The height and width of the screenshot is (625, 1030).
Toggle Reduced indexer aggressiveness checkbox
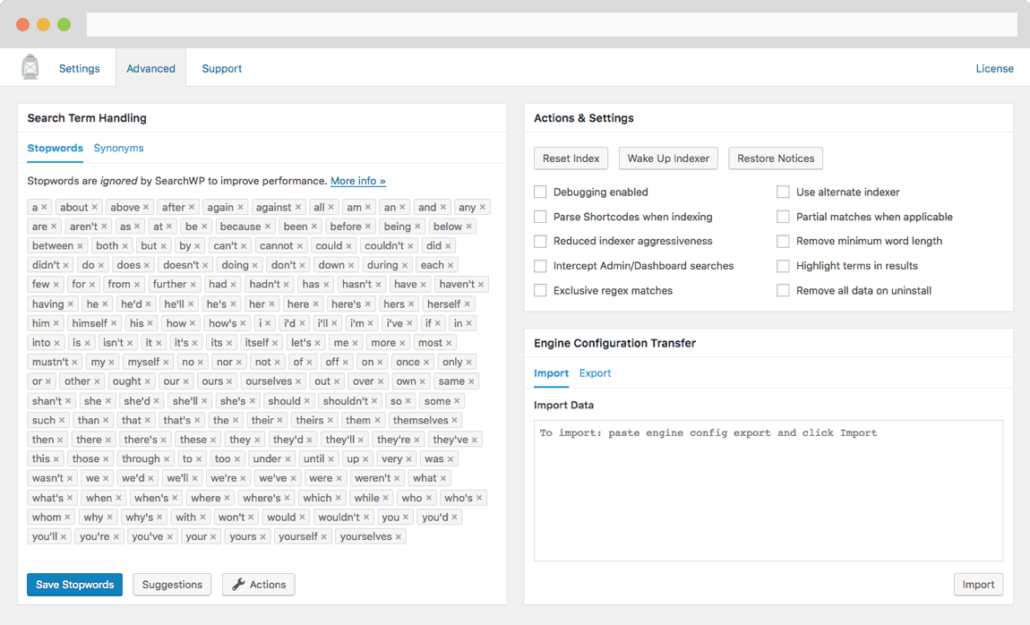[x=540, y=241]
